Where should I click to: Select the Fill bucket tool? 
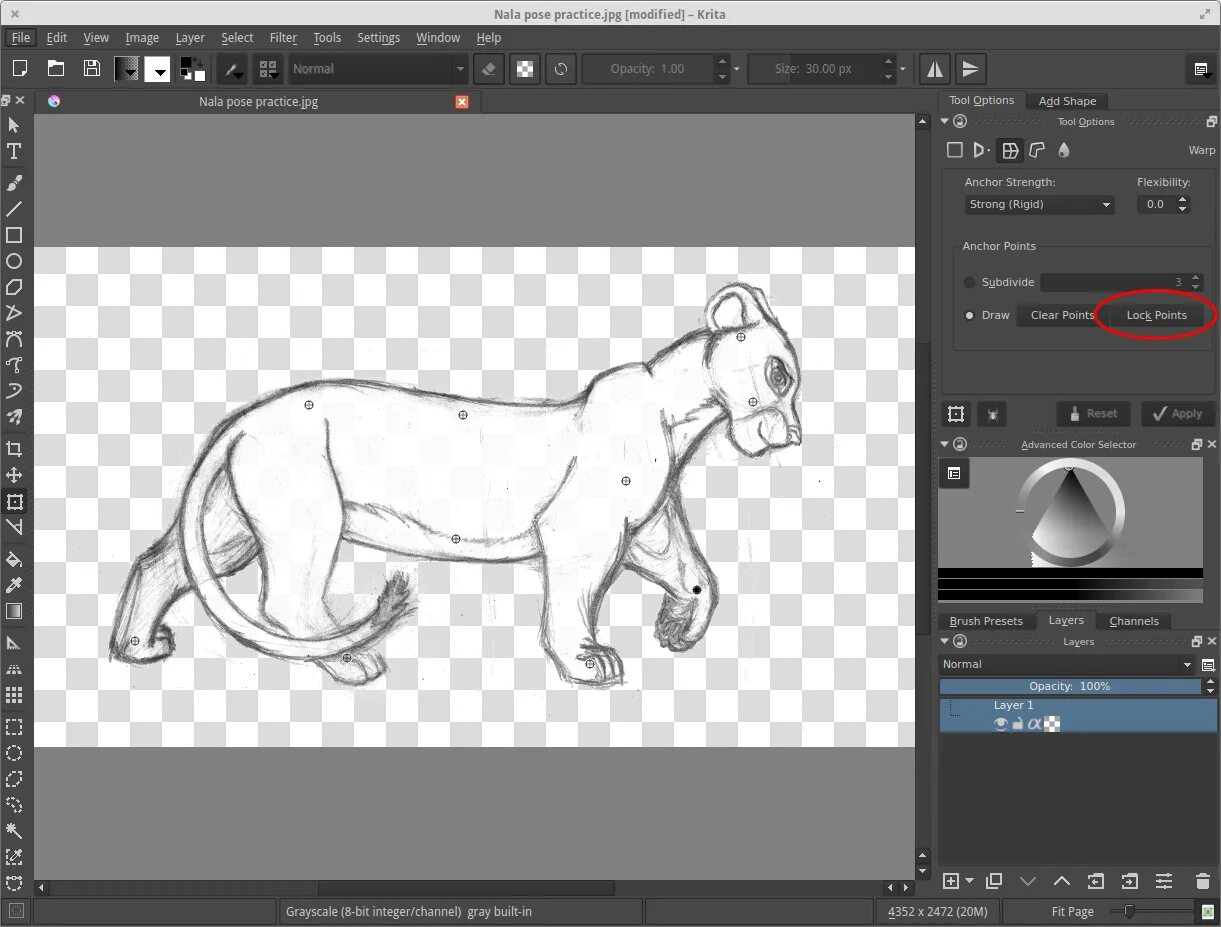tap(14, 559)
